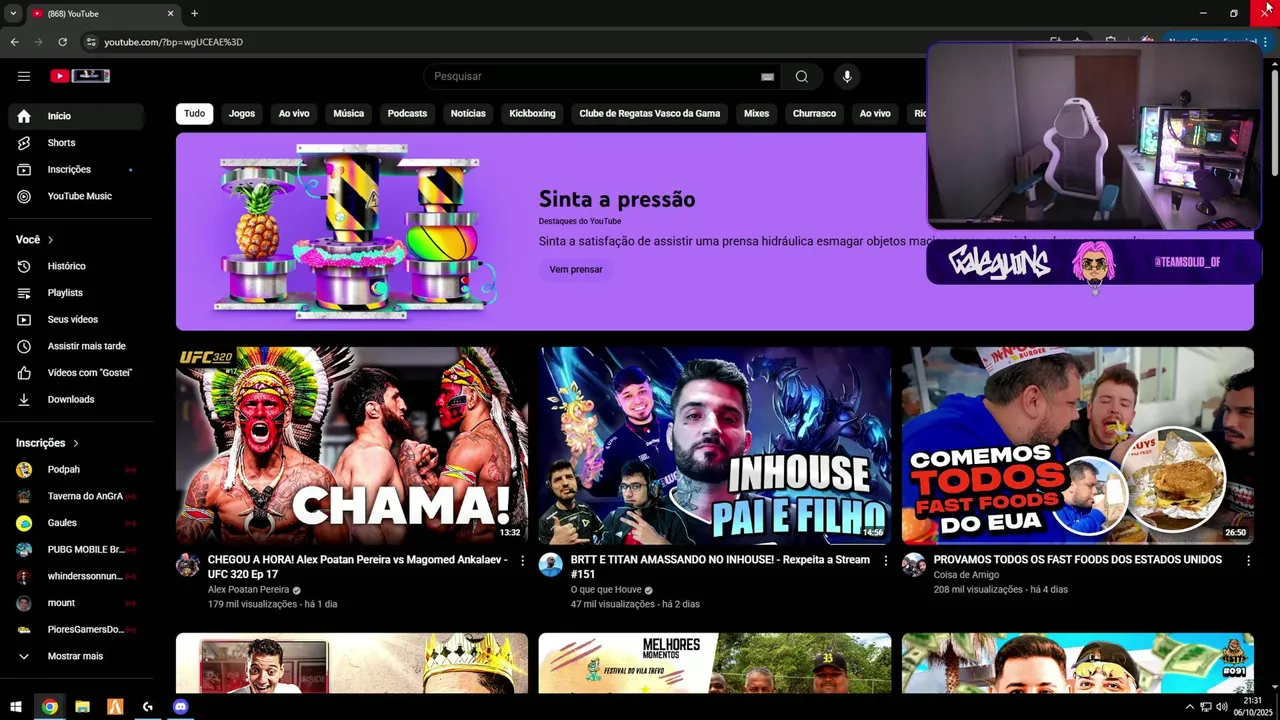Expand Mostrar mais subscriptions
The width and height of the screenshot is (1280, 720).
click(x=76, y=656)
